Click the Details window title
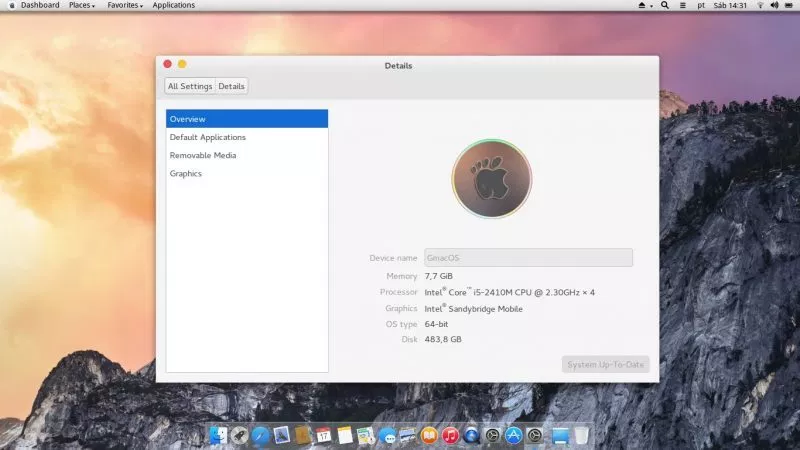This screenshot has height=450, width=800. coord(398,65)
